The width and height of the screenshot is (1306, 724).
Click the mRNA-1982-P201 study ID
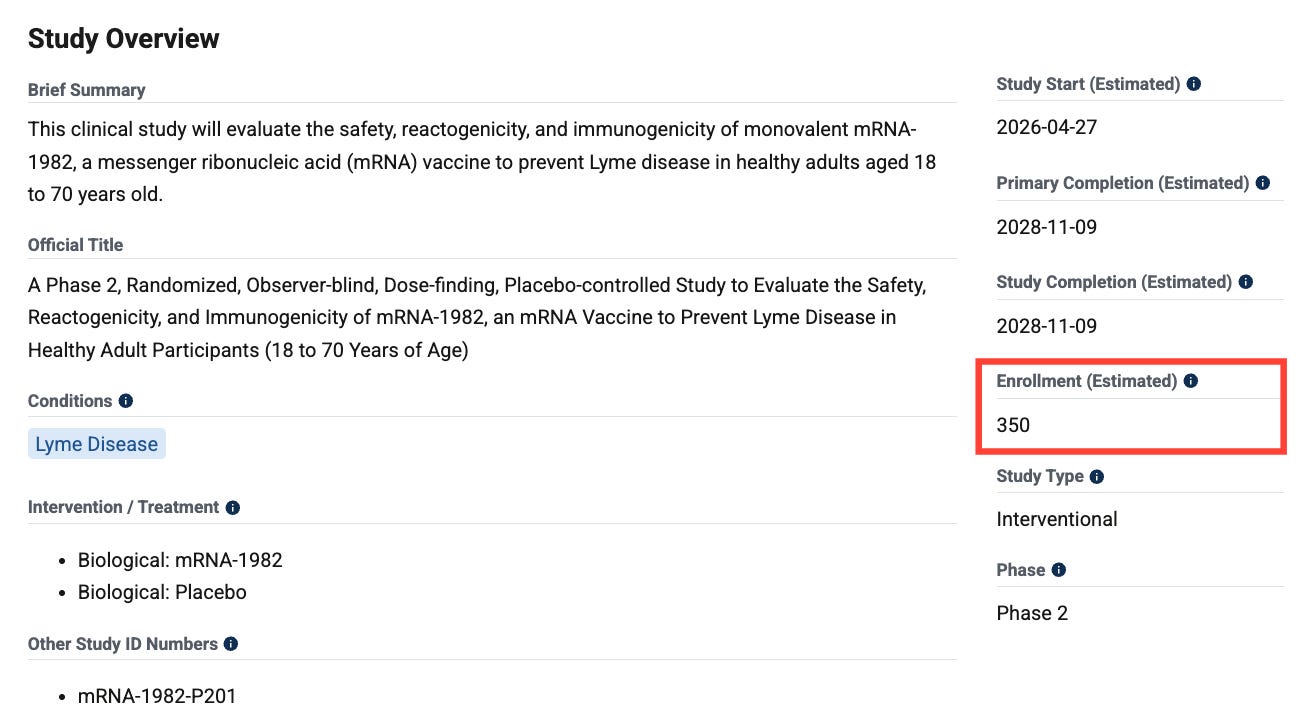[x=157, y=696]
